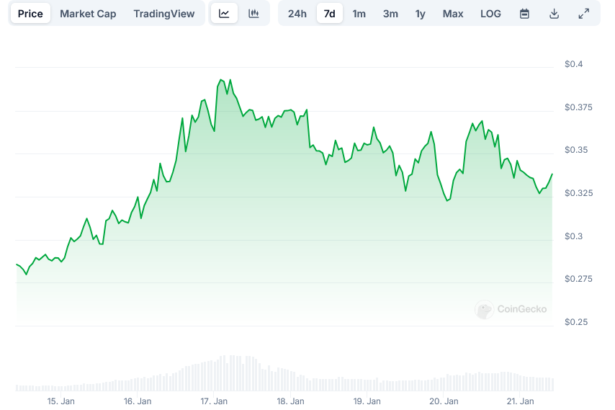The height and width of the screenshot is (410, 615).
Task: Switch to line chart view icon
Action: [x=225, y=14]
